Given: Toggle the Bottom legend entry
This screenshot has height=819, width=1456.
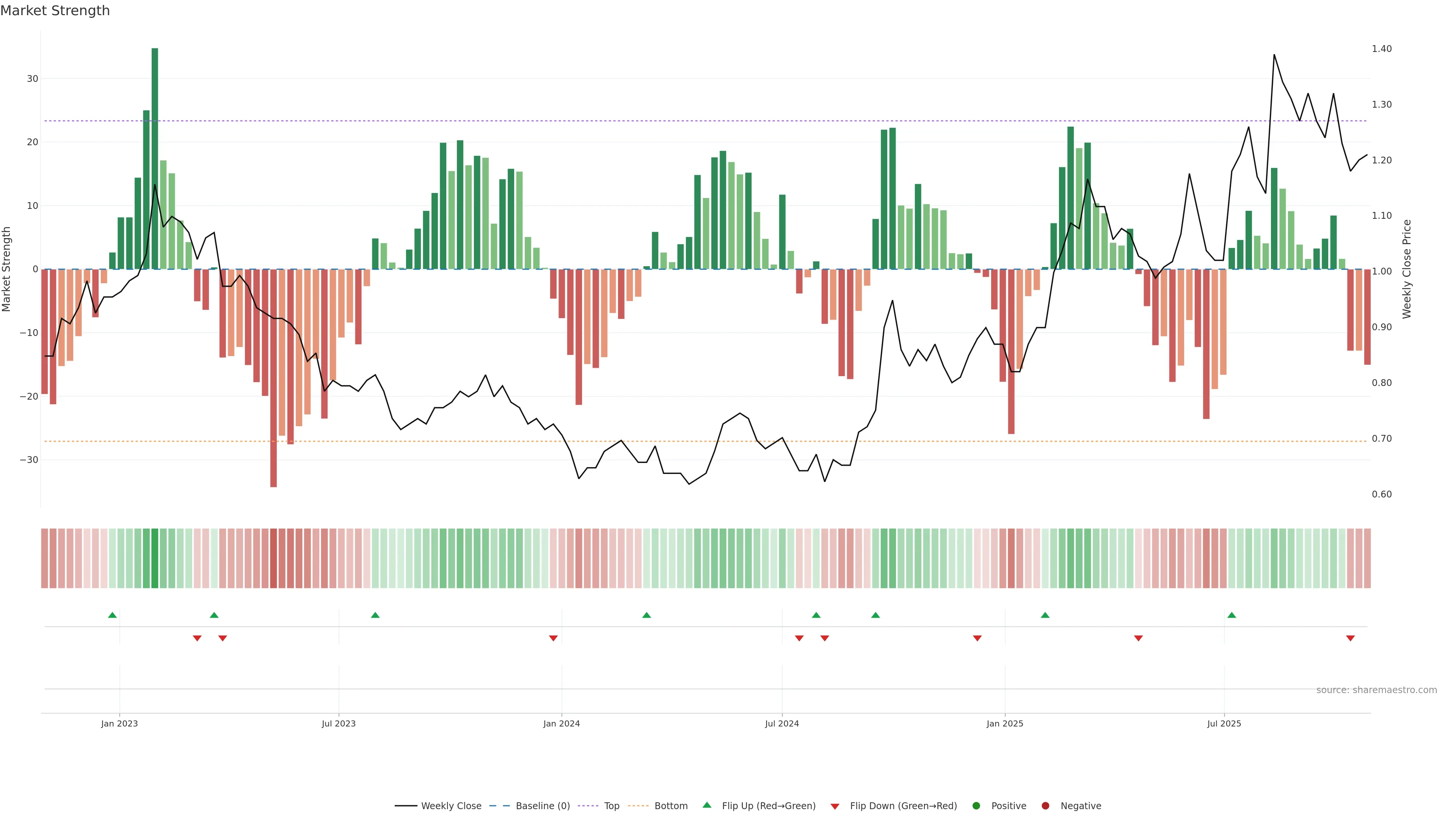Looking at the screenshot, I should coord(670,806).
